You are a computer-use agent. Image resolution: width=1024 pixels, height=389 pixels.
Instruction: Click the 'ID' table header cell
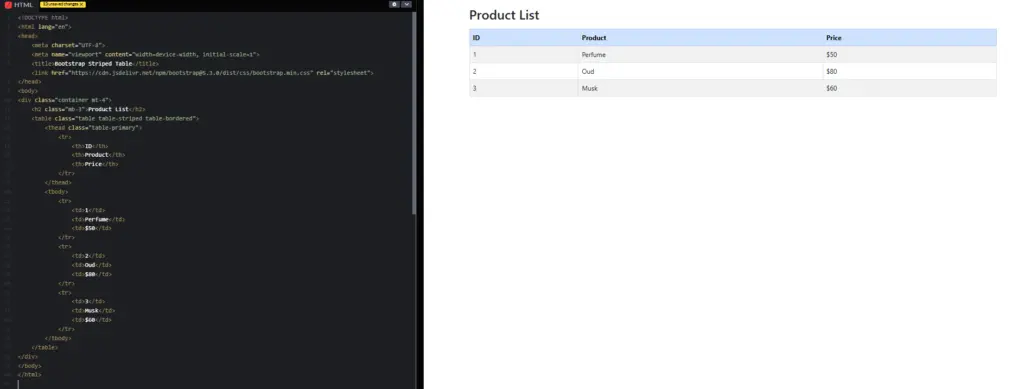coord(524,38)
